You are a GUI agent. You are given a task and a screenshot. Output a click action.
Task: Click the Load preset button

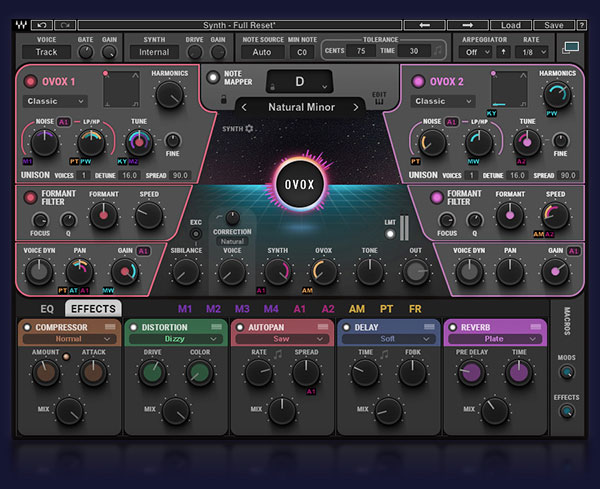click(511, 25)
